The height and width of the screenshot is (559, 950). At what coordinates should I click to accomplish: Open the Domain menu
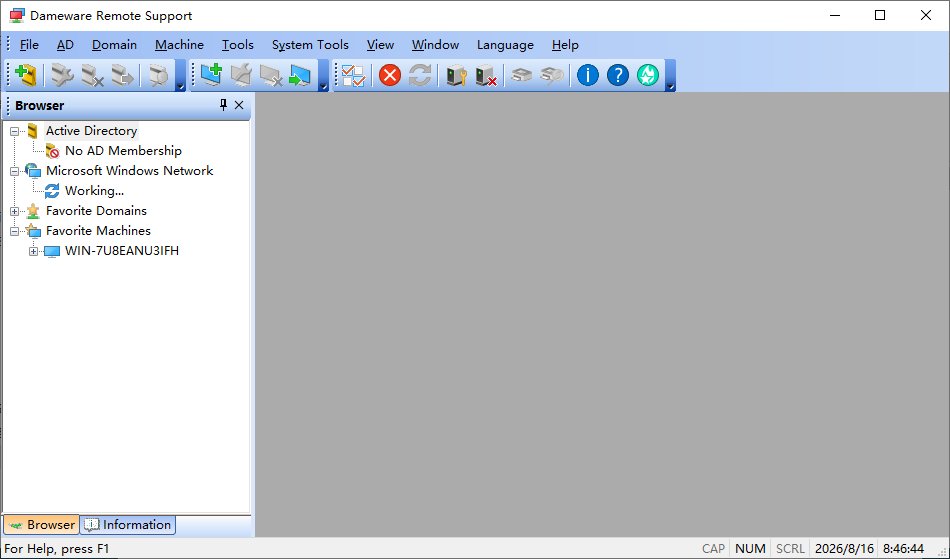(x=115, y=45)
